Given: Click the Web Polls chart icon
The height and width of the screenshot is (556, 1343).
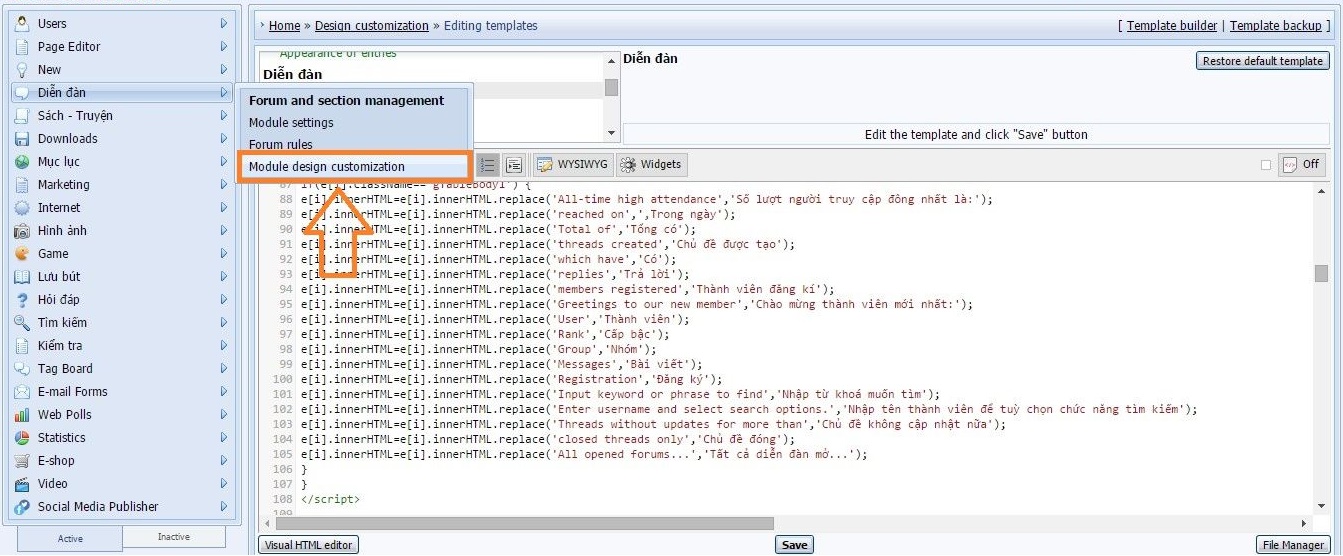Looking at the screenshot, I should pos(22,414).
